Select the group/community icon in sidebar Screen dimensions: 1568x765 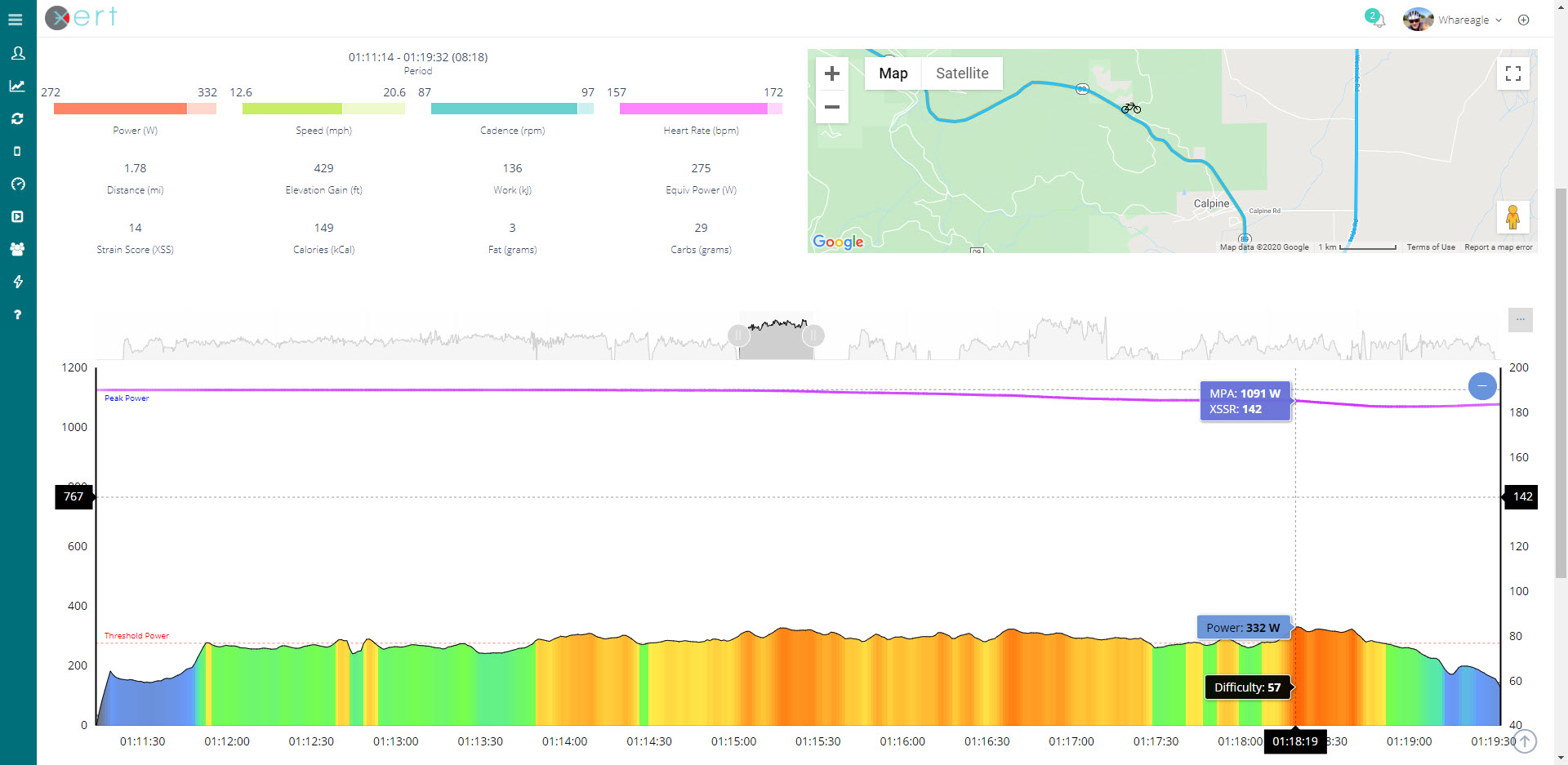coord(17,249)
